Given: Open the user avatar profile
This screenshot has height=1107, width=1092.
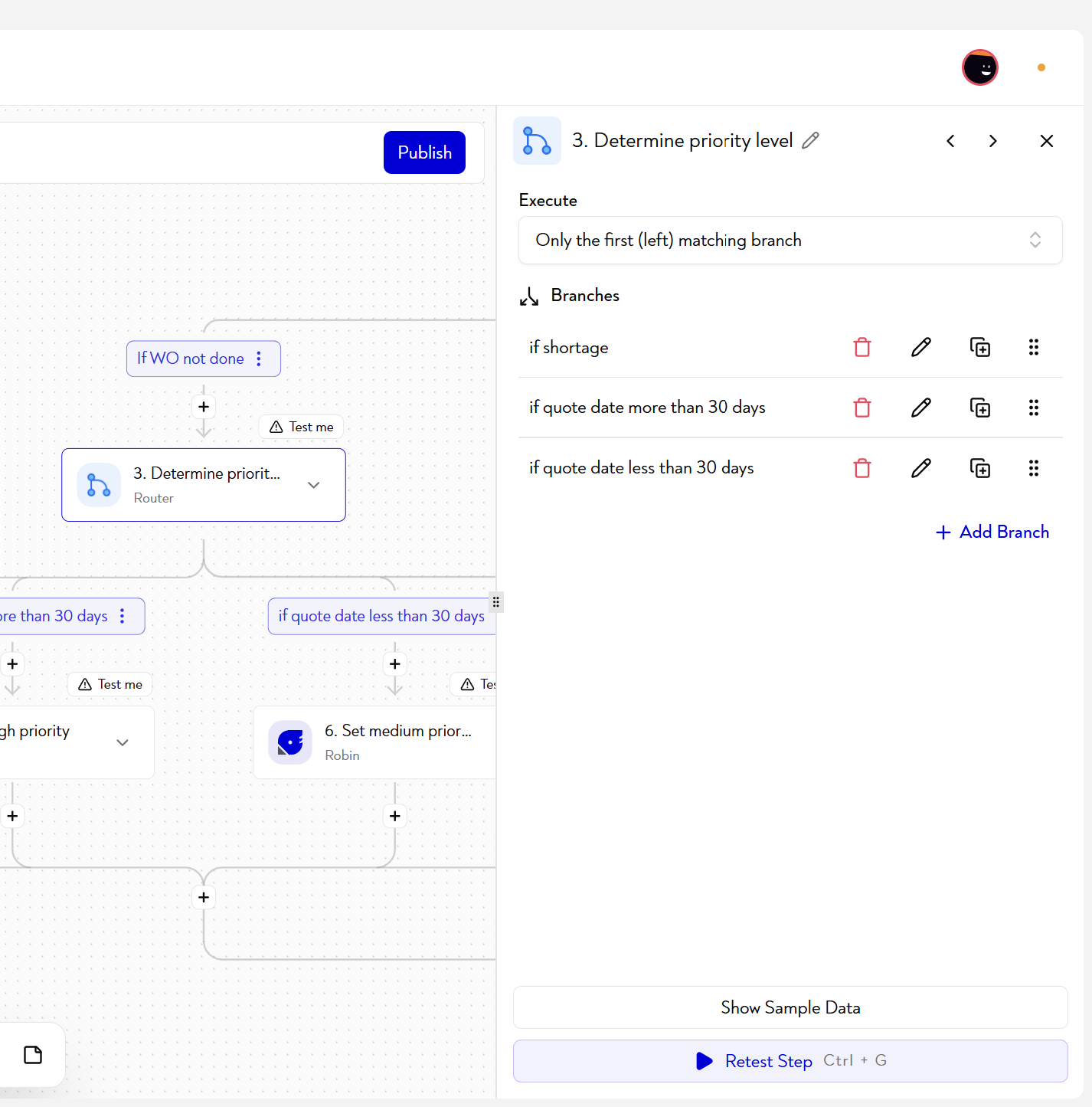Looking at the screenshot, I should pyautogui.click(x=980, y=67).
